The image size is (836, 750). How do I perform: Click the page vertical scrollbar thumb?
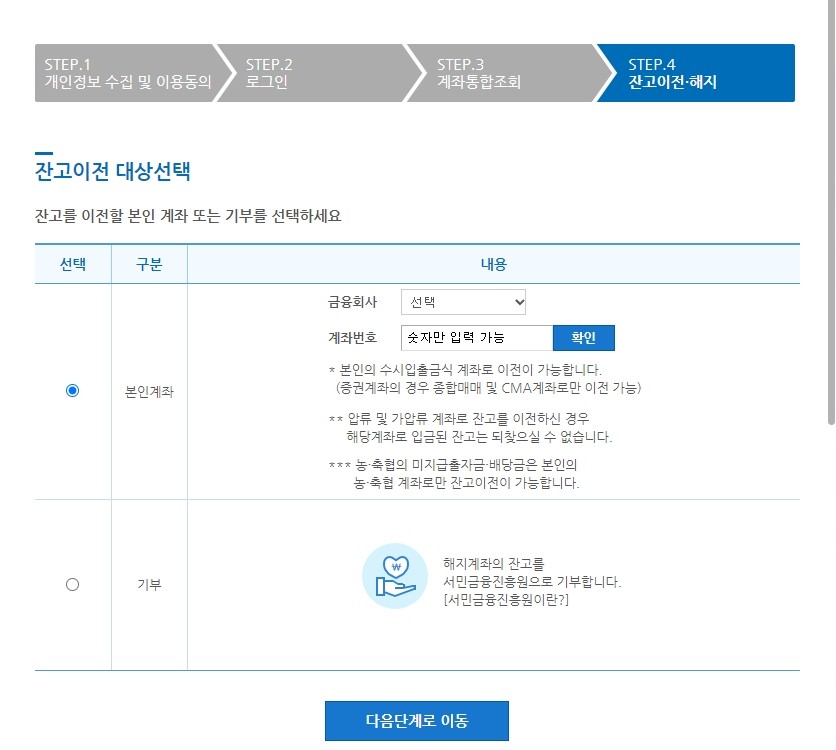pos(831,212)
